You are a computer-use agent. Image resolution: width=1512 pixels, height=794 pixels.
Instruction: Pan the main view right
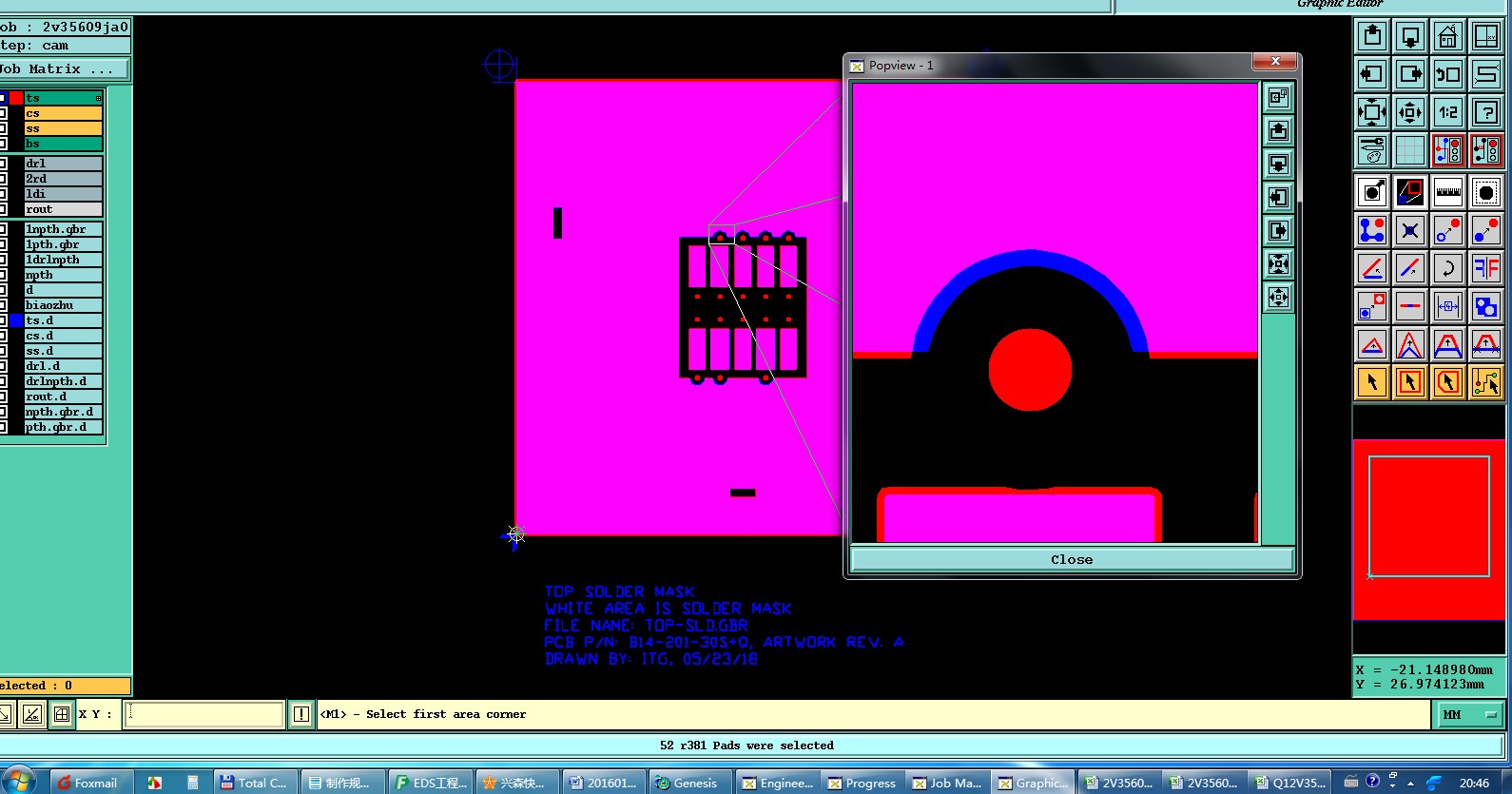(1410, 74)
